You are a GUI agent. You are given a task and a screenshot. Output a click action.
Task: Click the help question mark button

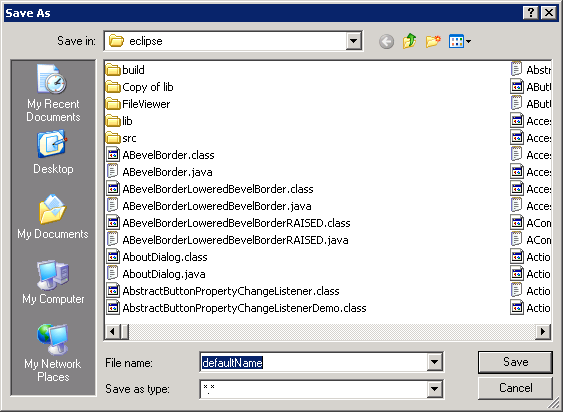pyautogui.click(x=531, y=13)
